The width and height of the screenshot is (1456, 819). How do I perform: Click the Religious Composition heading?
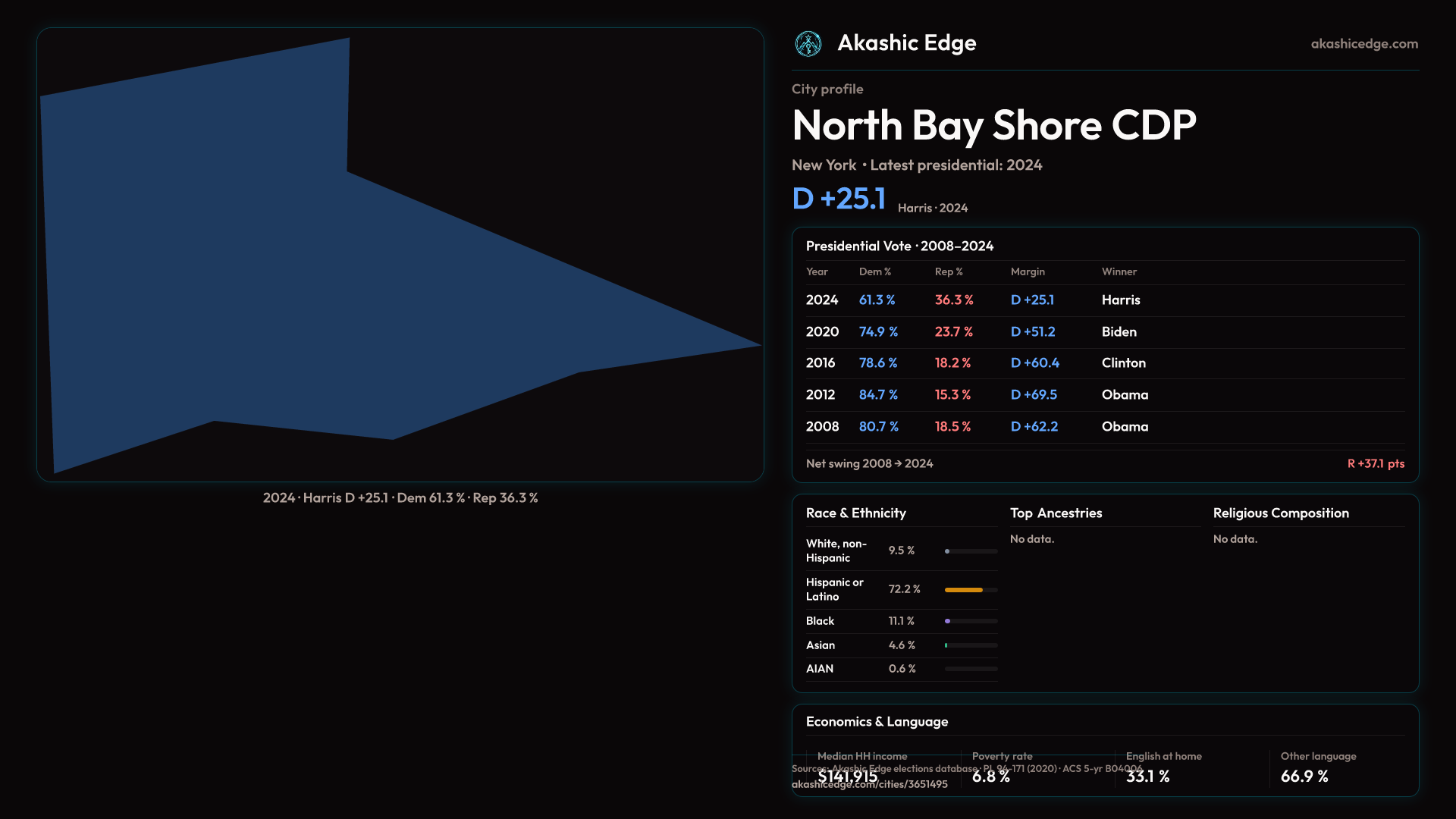click(x=1280, y=513)
